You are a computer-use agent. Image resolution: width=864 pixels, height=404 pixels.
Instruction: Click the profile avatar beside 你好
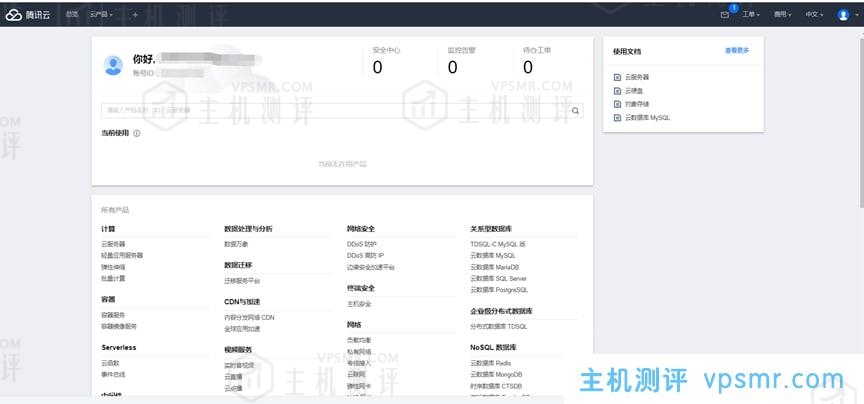click(x=113, y=66)
